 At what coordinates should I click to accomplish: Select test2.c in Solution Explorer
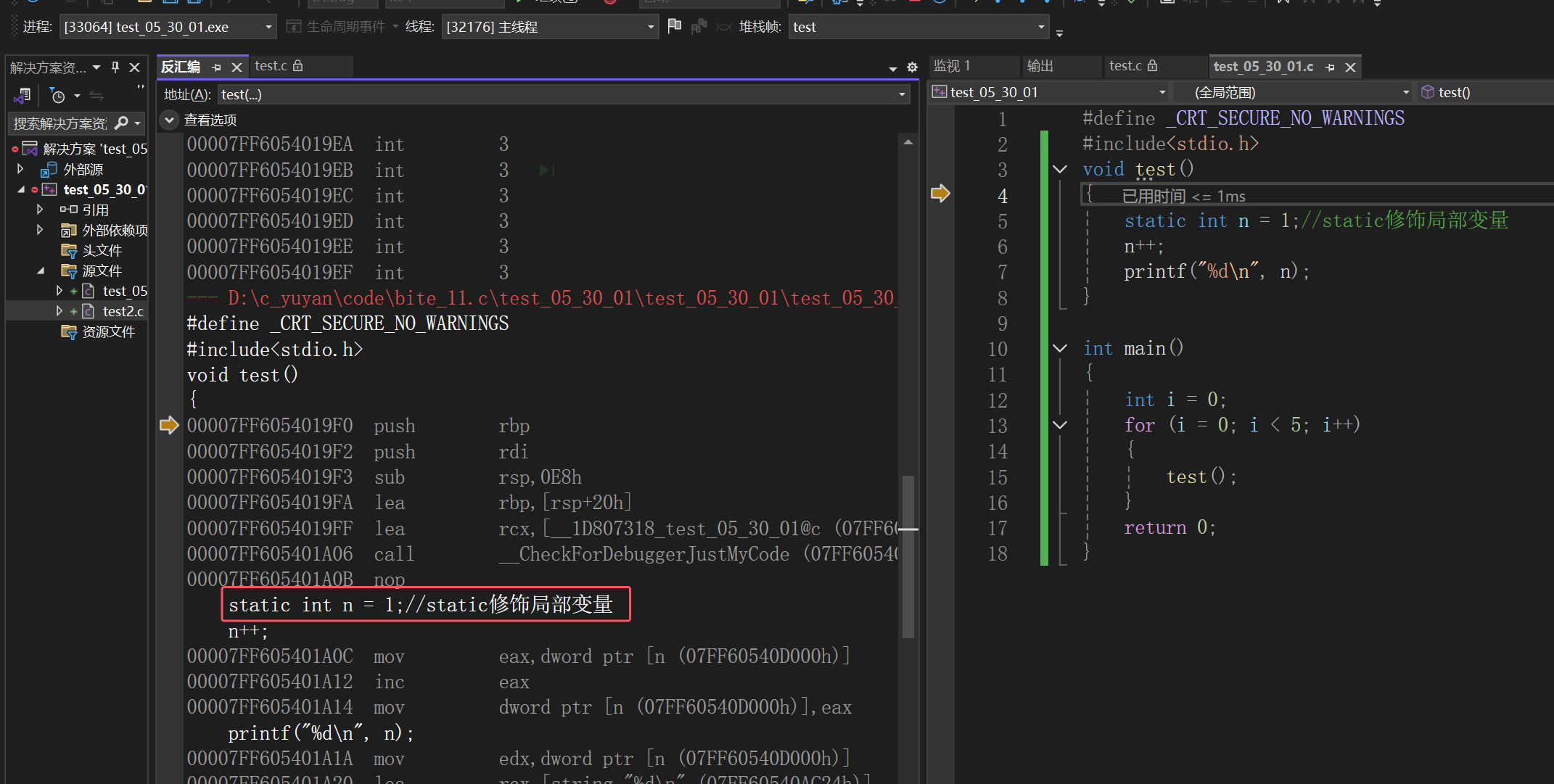pos(123,311)
